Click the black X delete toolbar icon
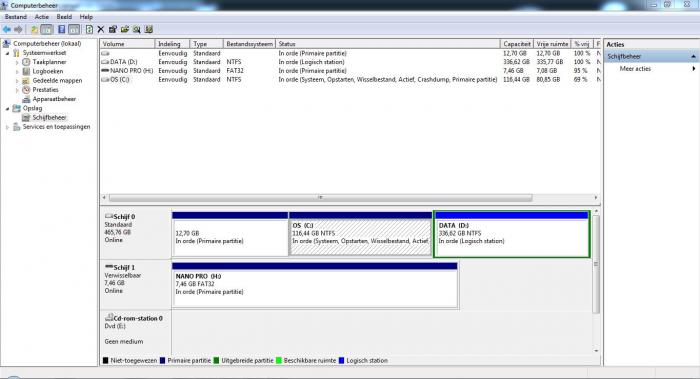This screenshot has height=379, width=700. [x=100, y=29]
